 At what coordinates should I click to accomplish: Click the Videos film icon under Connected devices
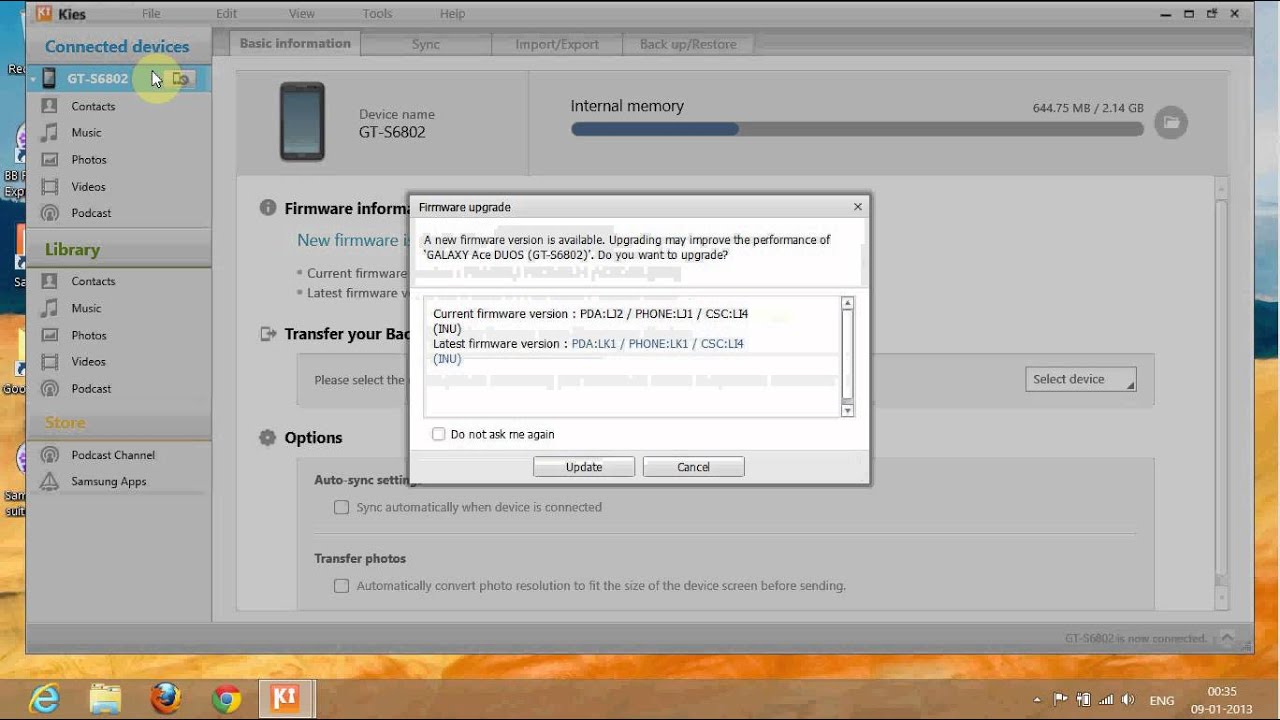click(49, 186)
